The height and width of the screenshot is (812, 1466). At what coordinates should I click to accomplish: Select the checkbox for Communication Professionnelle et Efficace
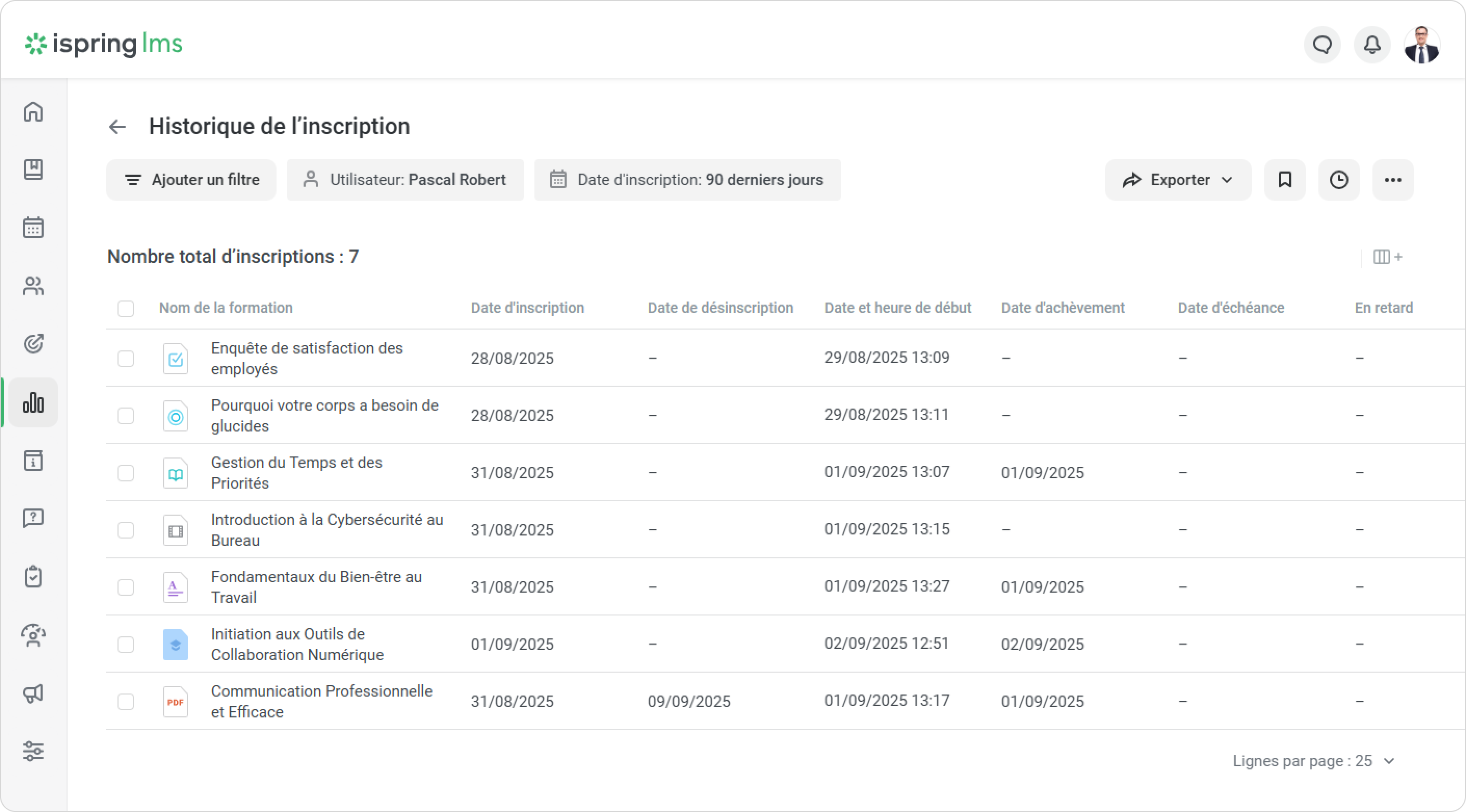coord(126,702)
